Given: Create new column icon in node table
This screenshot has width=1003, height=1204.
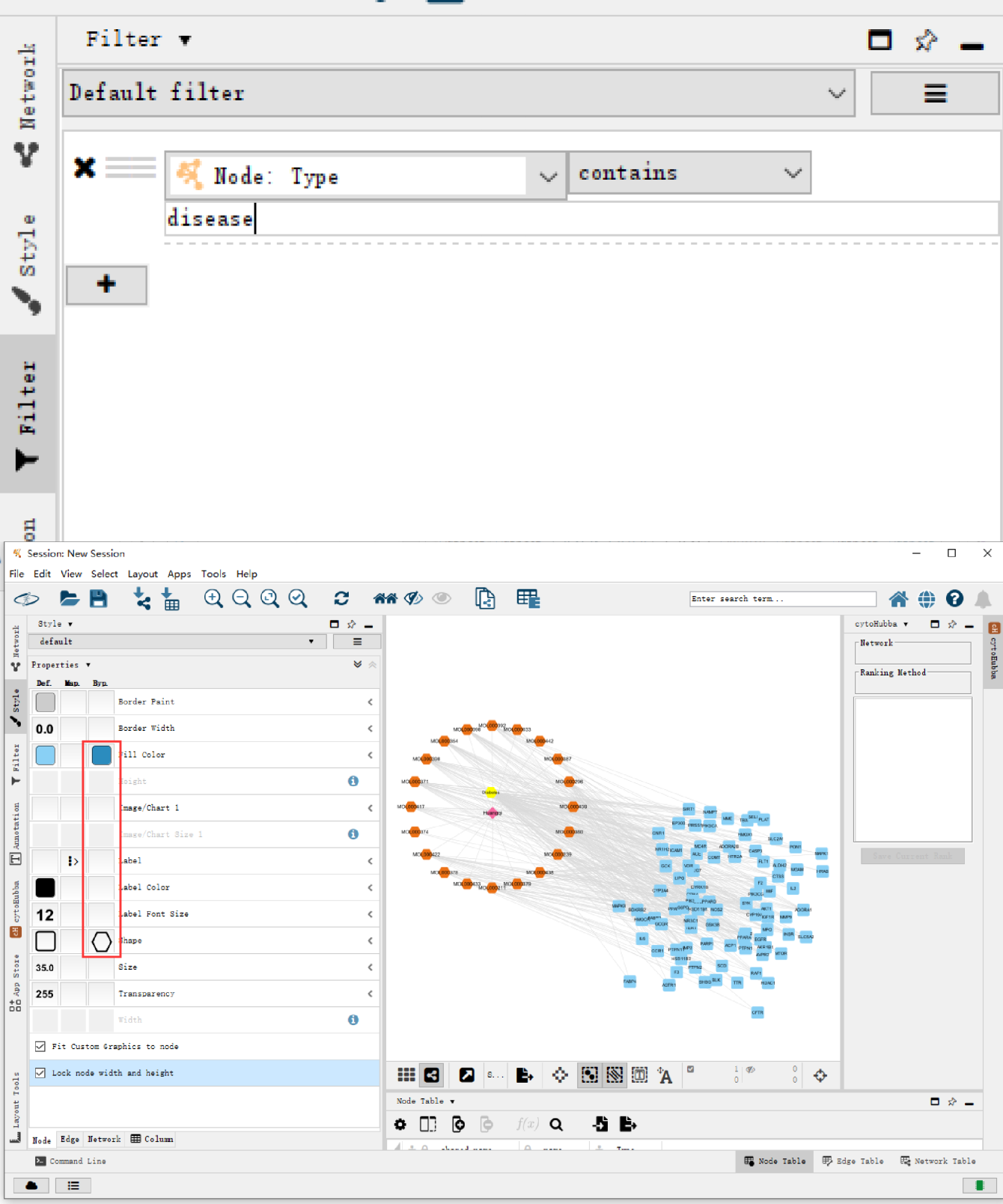Looking at the screenshot, I should (x=458, y=1125).
